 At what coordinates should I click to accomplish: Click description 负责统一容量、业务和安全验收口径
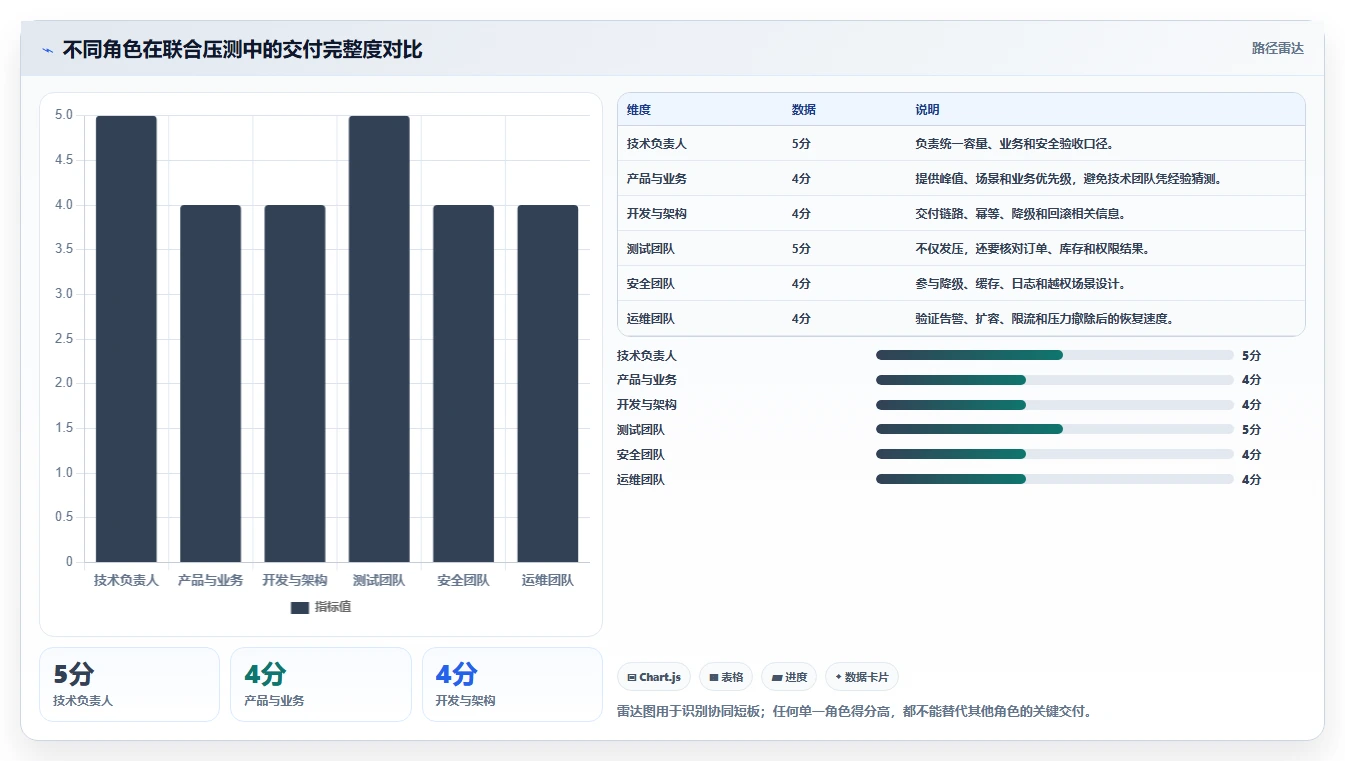1014,144
